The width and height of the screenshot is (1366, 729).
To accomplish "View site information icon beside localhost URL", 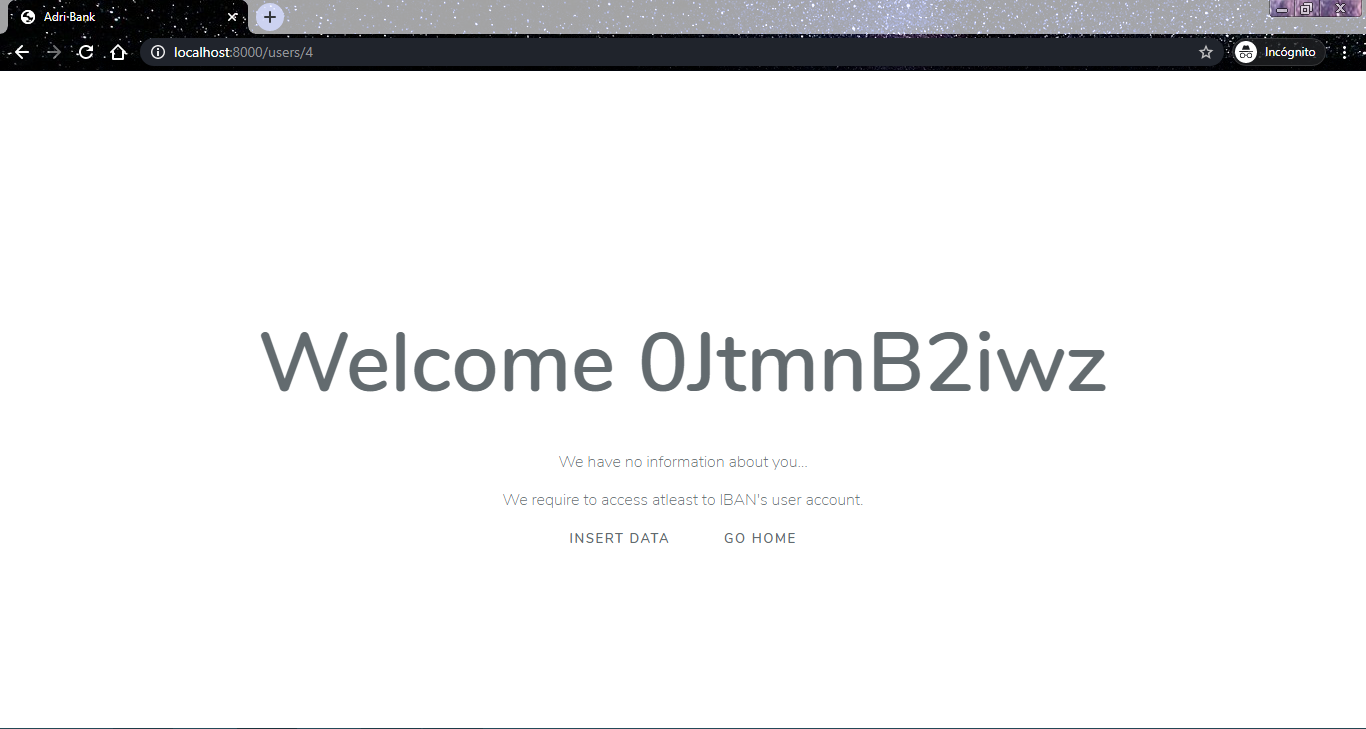I will 157,52.
